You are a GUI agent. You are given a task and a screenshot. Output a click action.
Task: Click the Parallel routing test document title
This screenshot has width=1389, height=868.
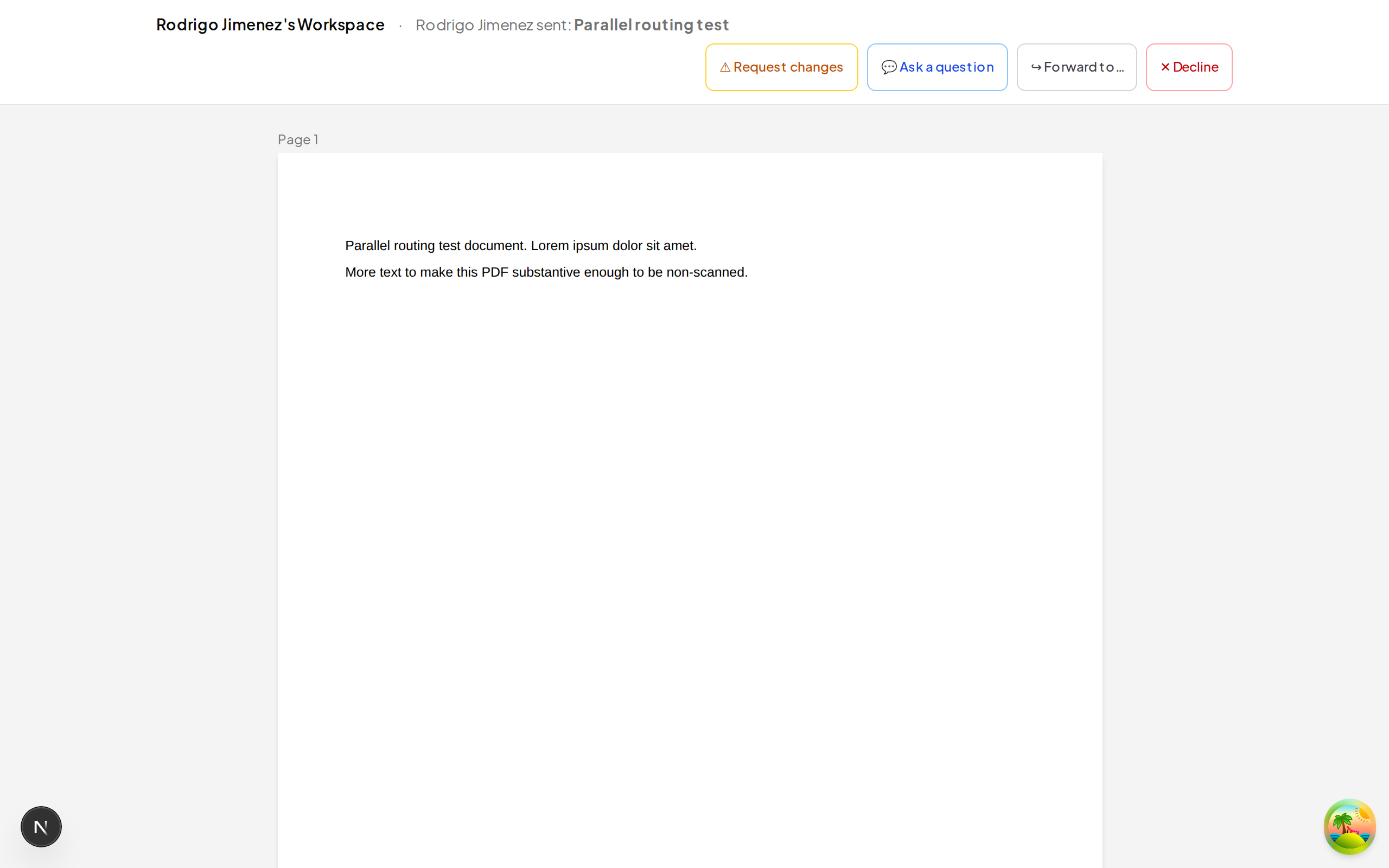(652, 25)
